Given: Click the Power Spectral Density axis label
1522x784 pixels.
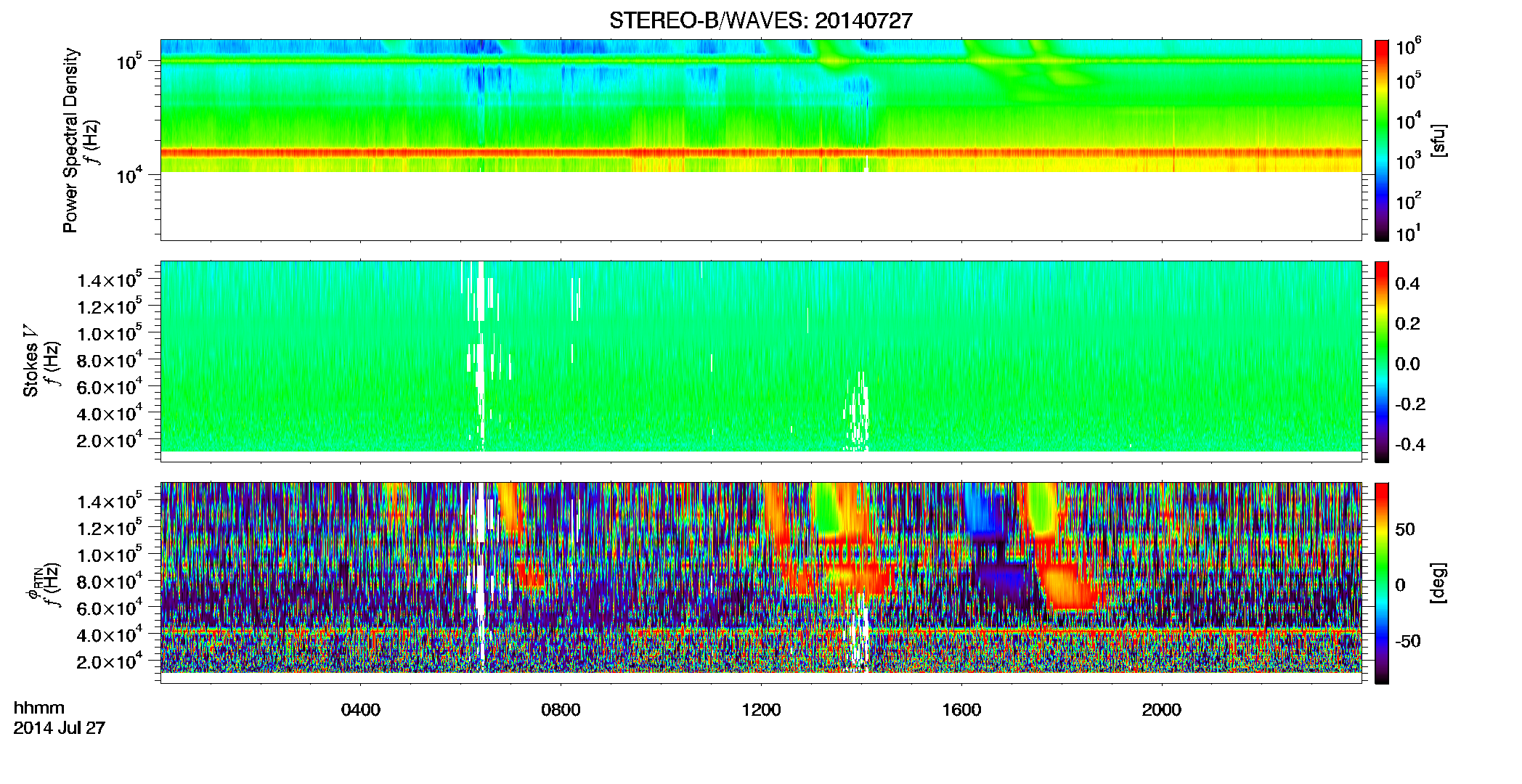Looking at the screenshot, I should [x=70, y=140].
